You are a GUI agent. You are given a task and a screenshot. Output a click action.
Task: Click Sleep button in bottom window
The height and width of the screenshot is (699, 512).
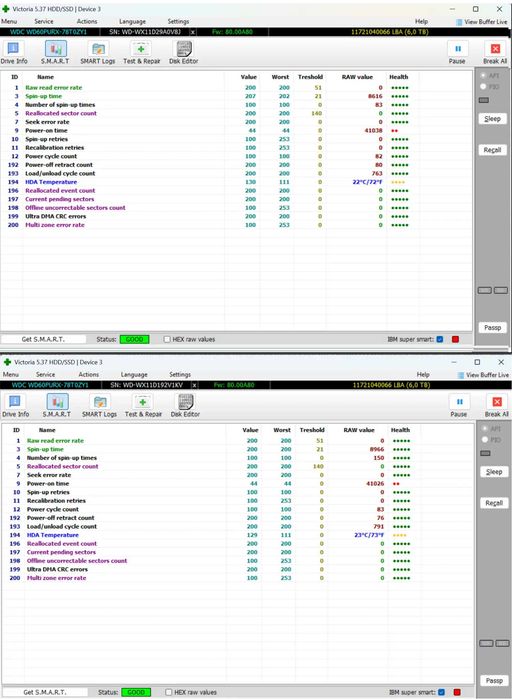(x=494, y=472)
